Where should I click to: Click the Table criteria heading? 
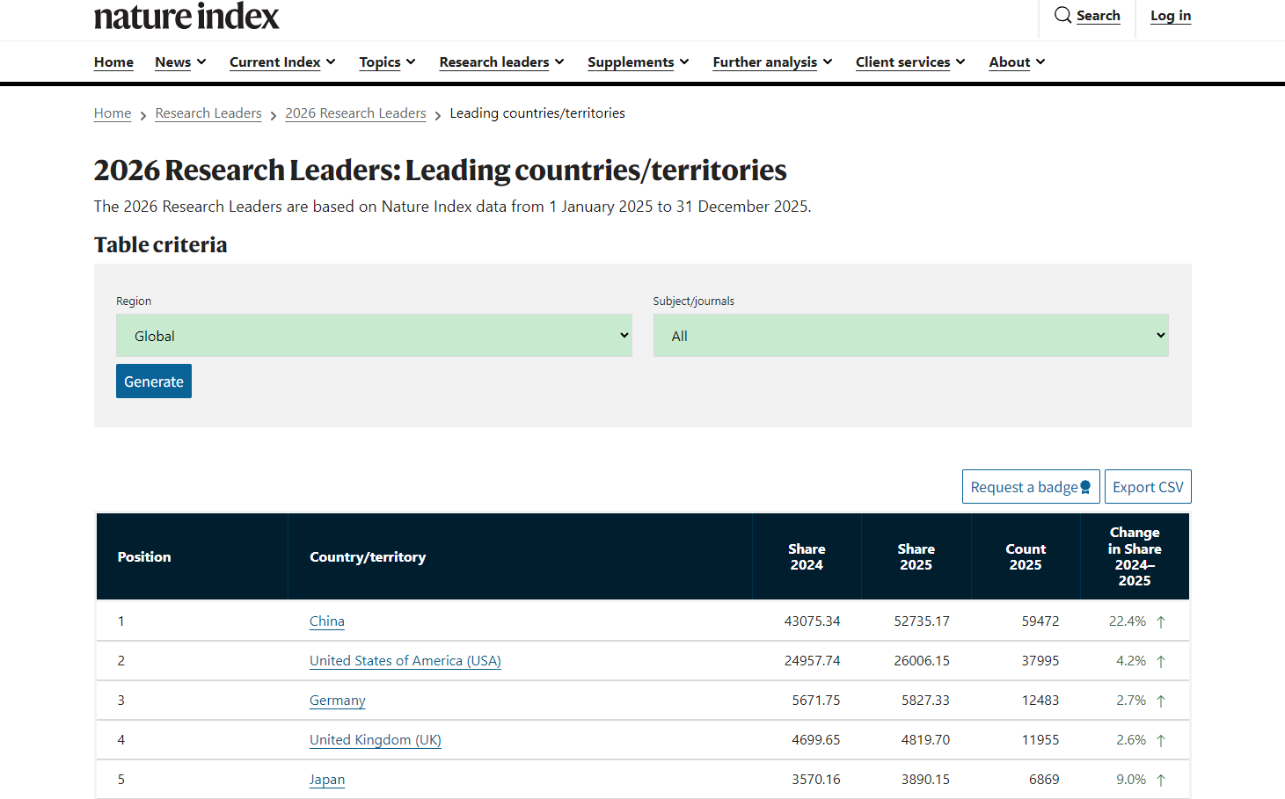click(x=160, y=245)
